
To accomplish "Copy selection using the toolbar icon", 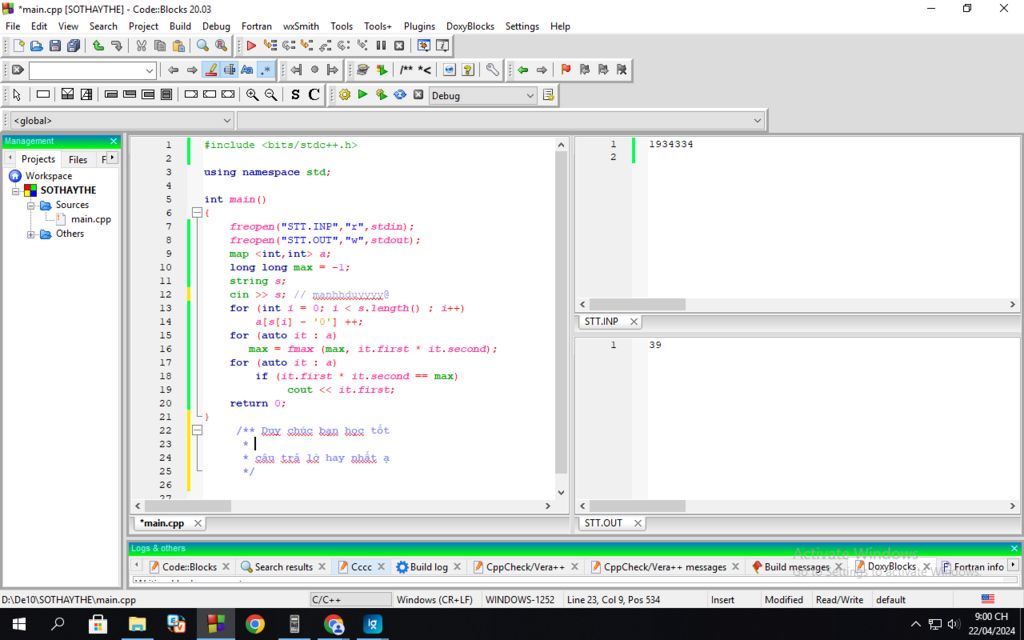I will 159,46.
